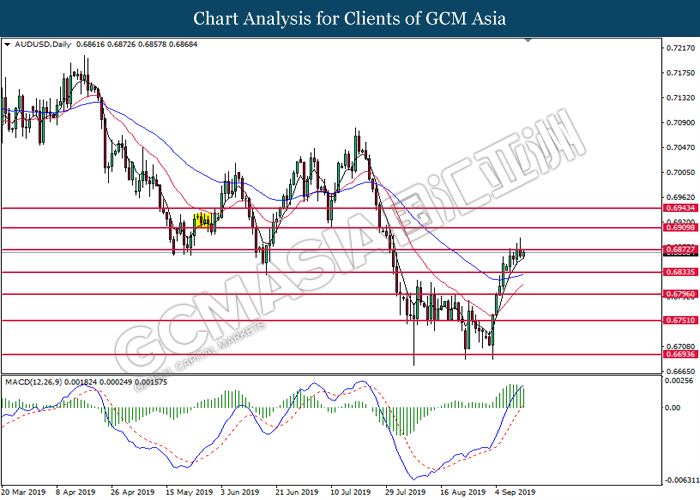Screen dimensions: 700x500
Task: Click the Chart Analysis for Clients heading
Action: (x=350, y=19)
